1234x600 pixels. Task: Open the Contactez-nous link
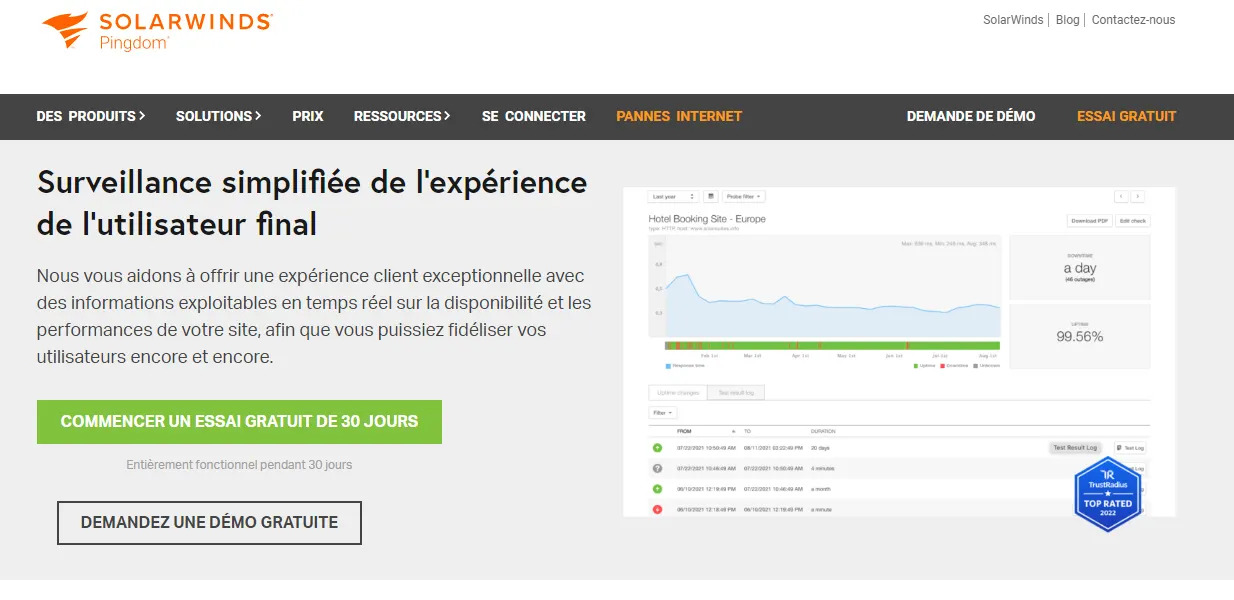(1134, 20)
